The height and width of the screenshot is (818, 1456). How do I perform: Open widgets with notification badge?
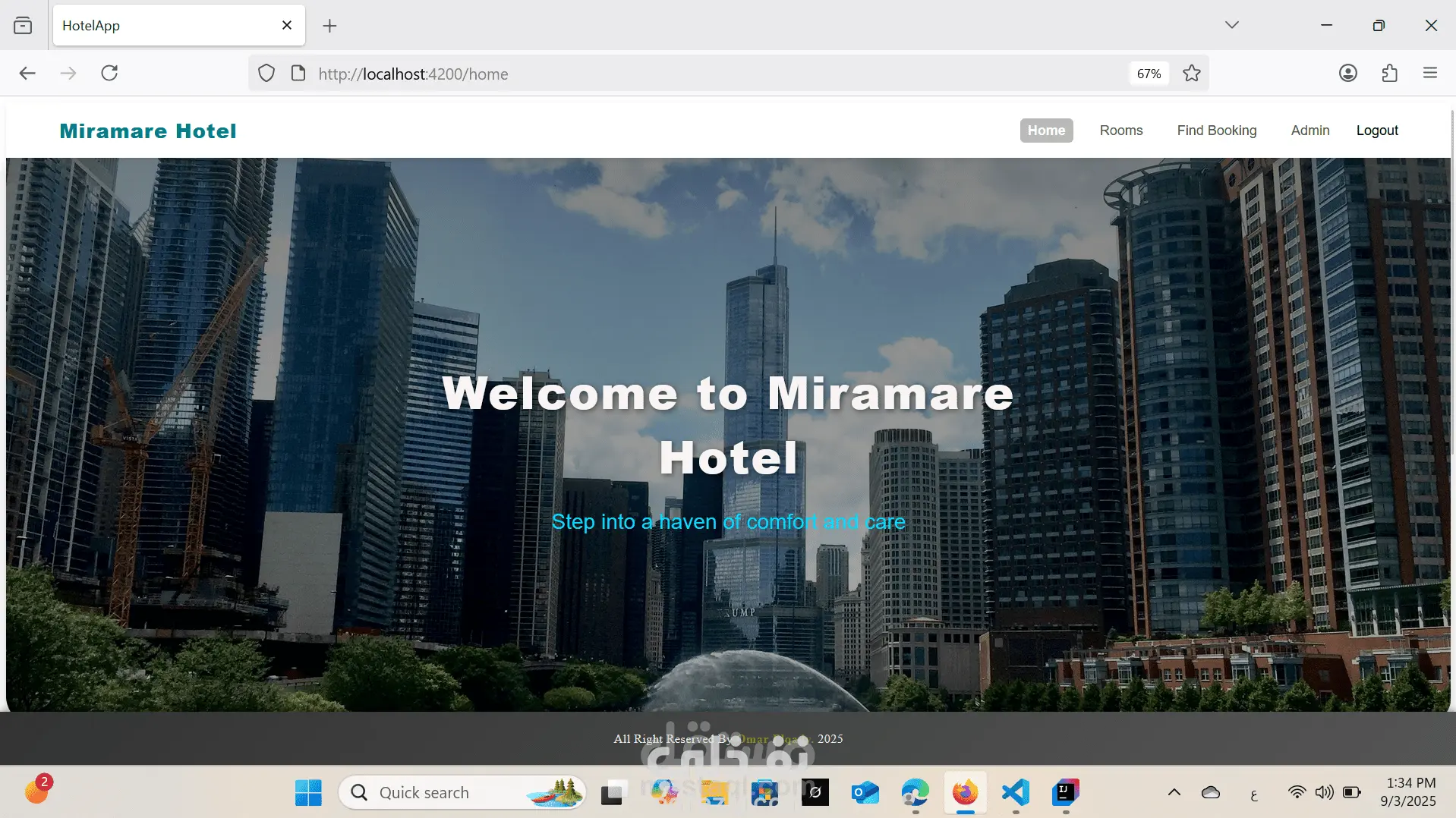37,791
